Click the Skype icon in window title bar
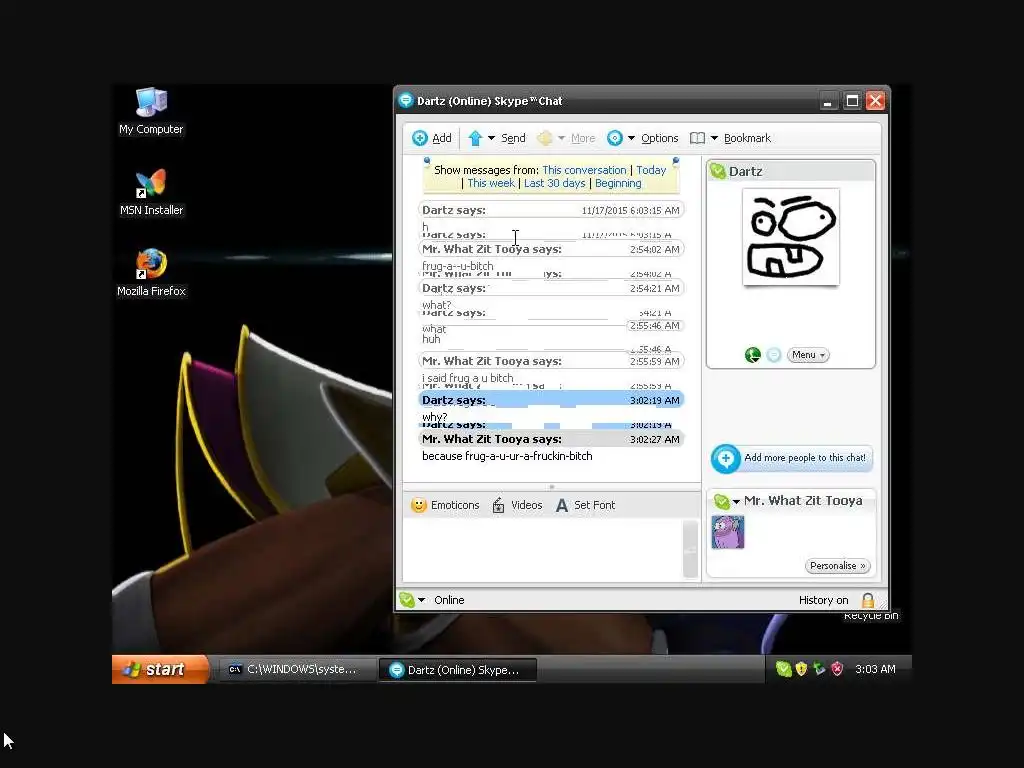 pyautogui.click(x=406, y=101)
